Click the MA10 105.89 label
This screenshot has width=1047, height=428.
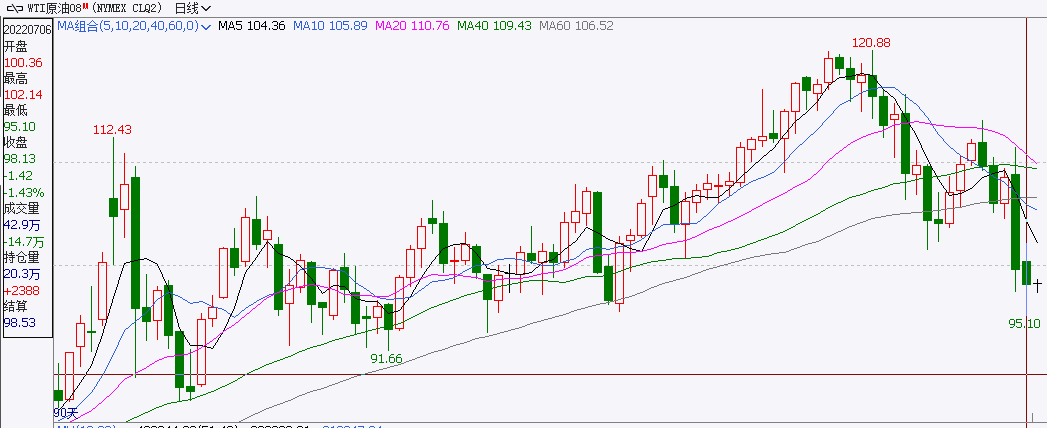coord(331,26)
